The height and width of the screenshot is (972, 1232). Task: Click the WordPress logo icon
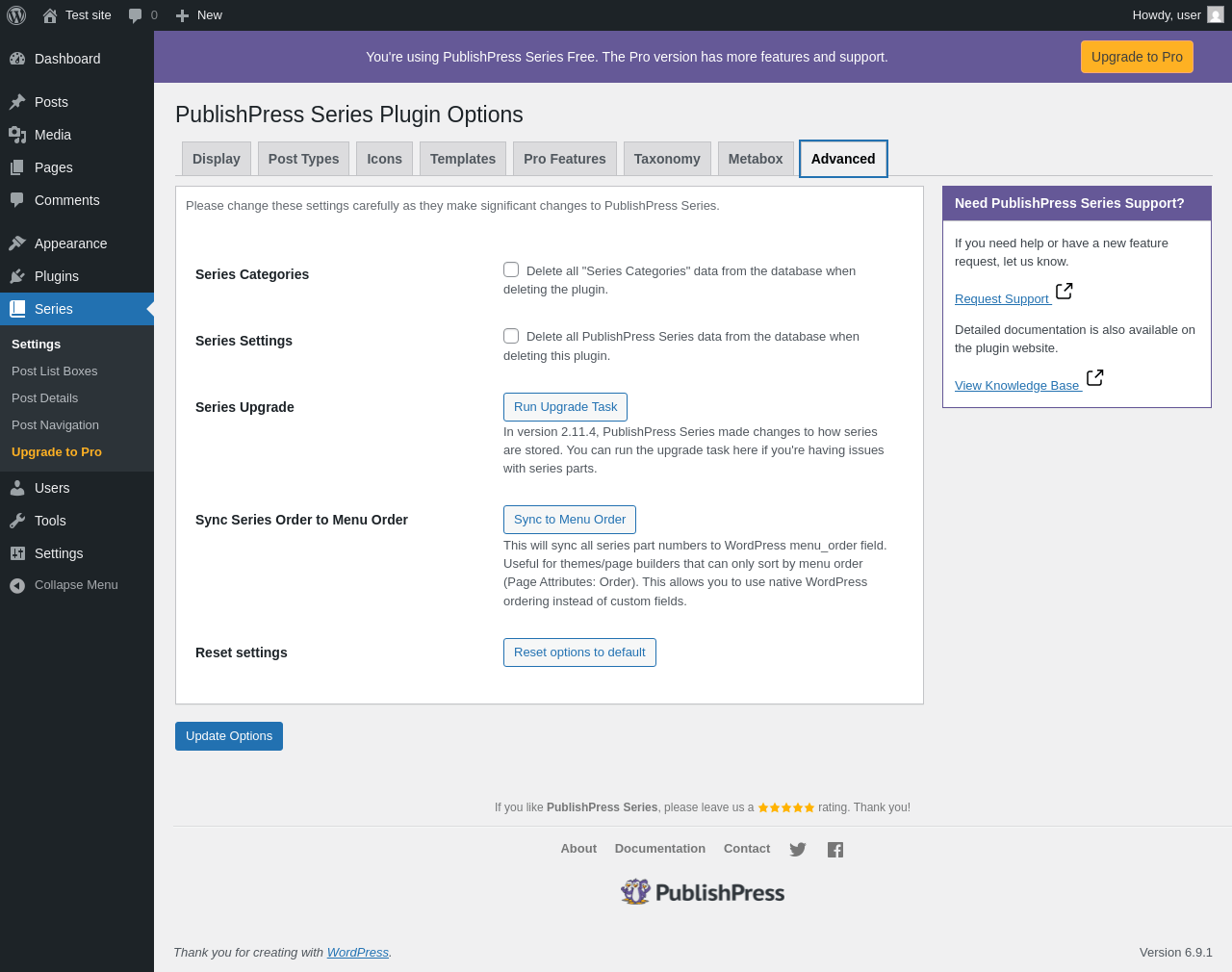point(16,15)
